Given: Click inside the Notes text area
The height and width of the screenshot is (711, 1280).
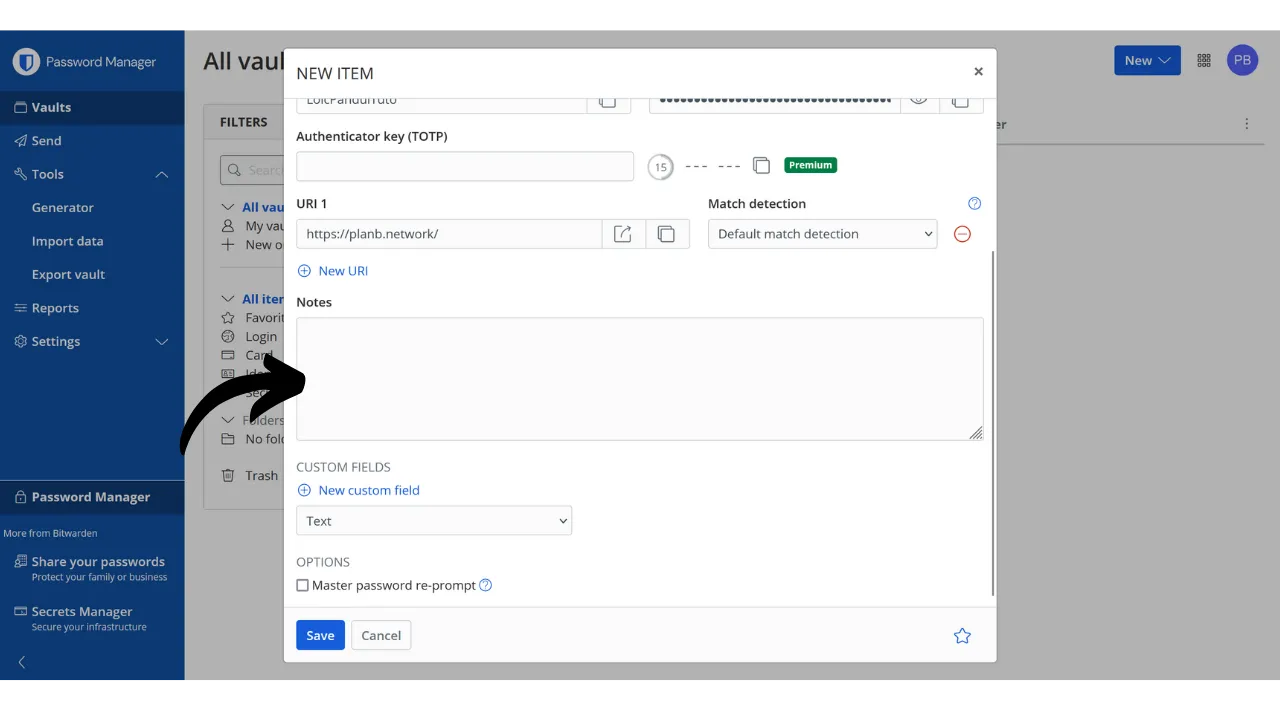Looking at the screenshot, I should (640, 379).
